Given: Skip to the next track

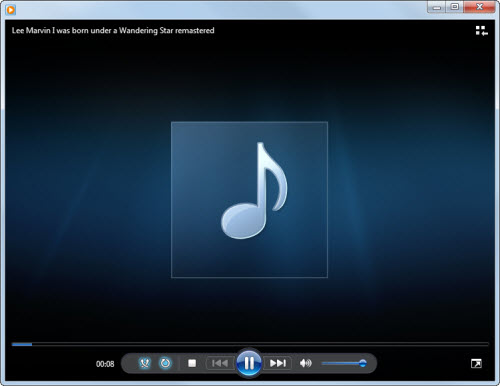Looking at the screenshot, I should [278, 363].
